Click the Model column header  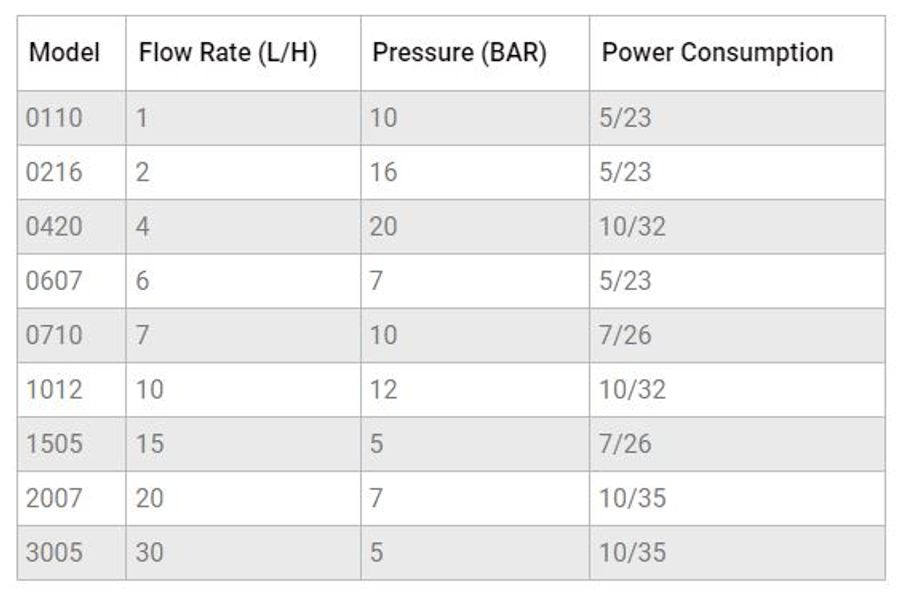[64, 53]
